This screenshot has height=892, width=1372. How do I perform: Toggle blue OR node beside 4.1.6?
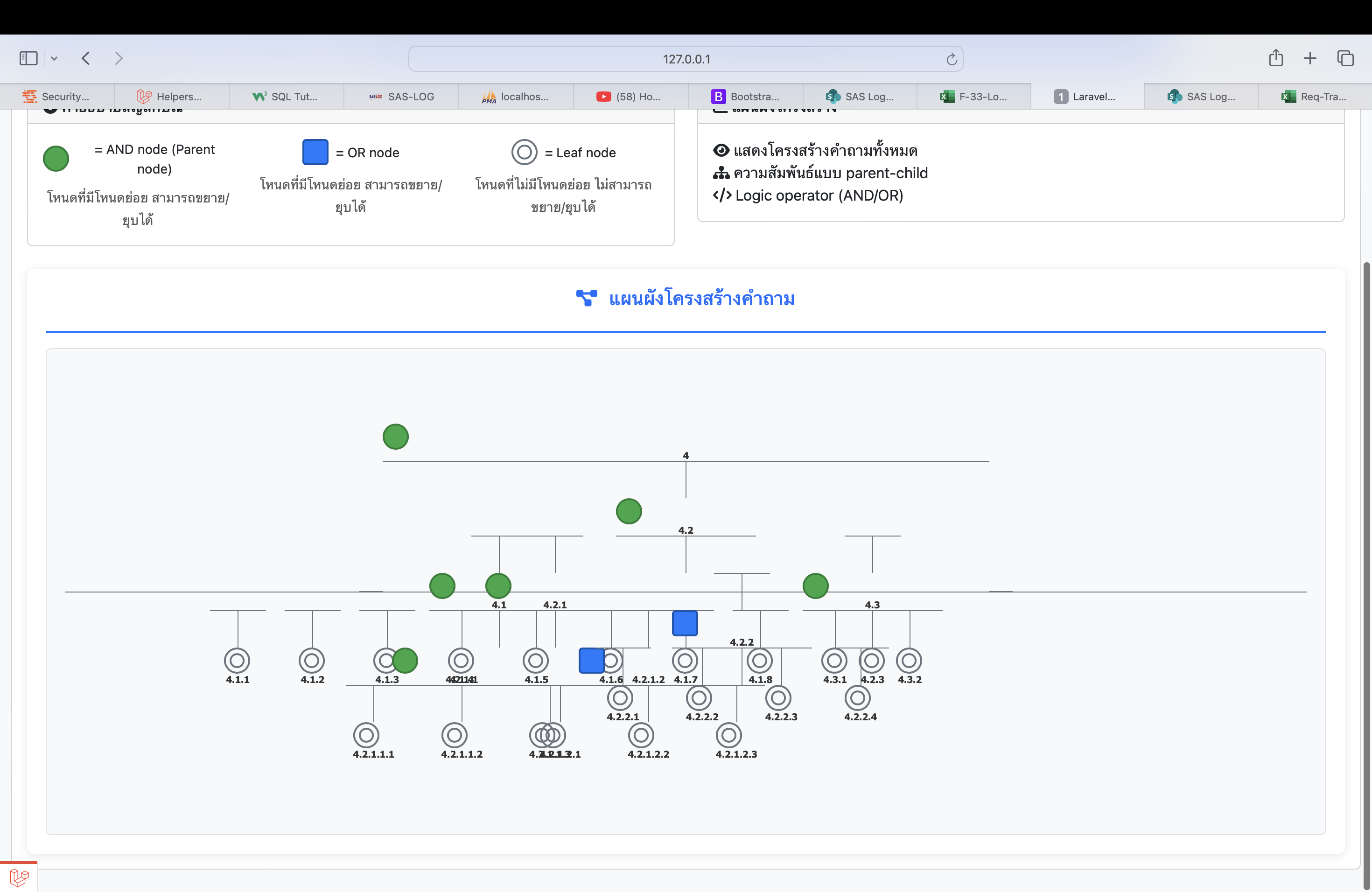point(591,660)
